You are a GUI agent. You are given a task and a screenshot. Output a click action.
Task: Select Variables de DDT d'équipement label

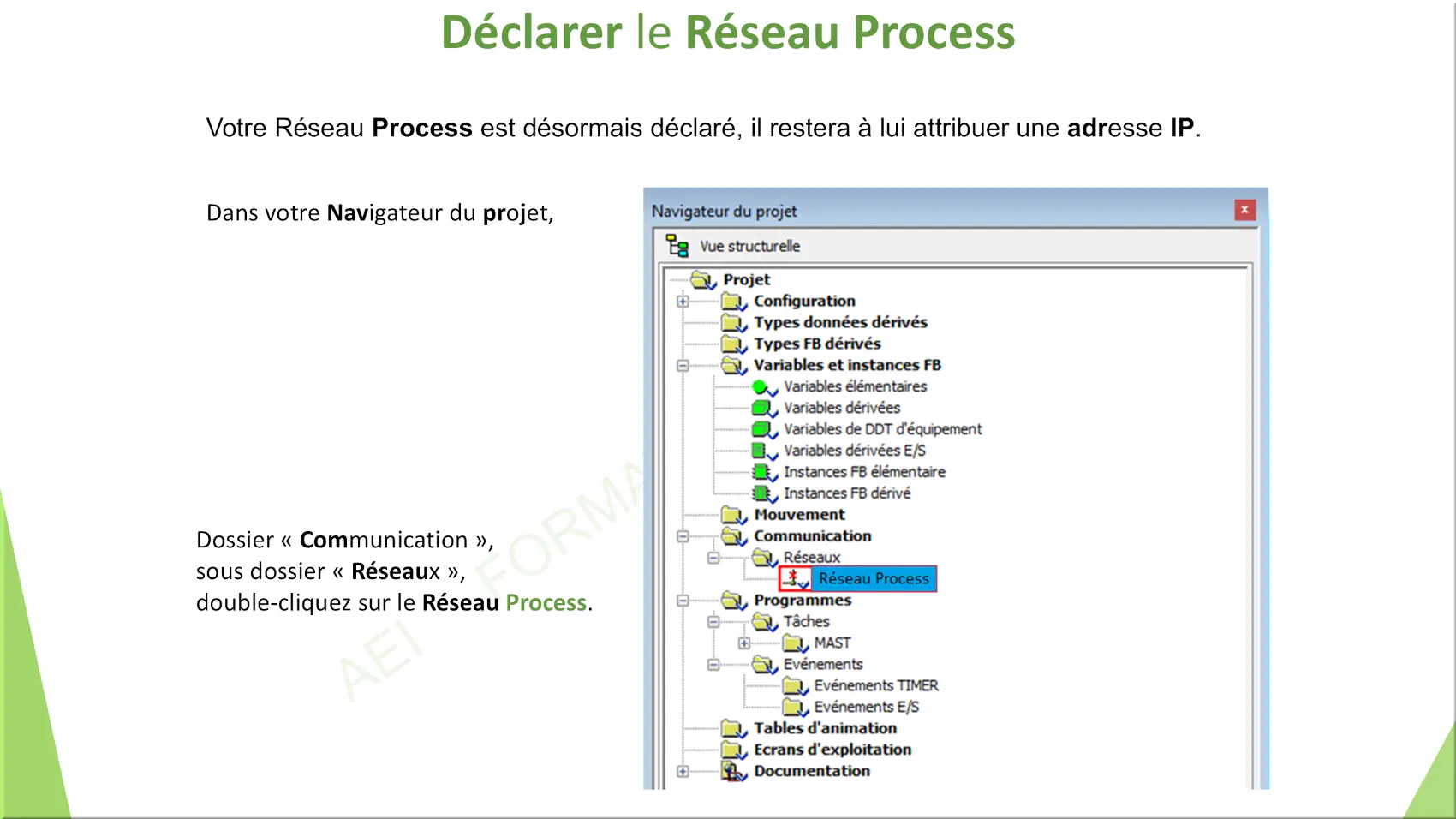coord(883,429)
